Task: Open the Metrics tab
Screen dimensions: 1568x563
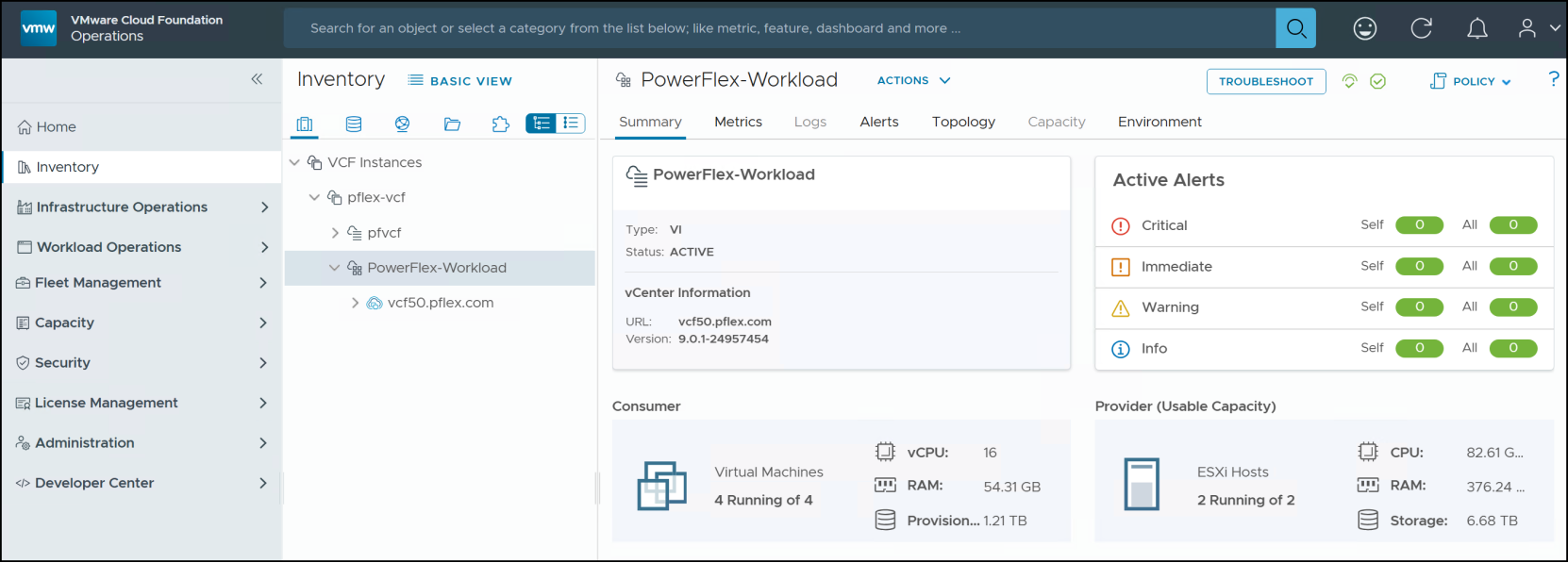Action: tap(738, 122)
